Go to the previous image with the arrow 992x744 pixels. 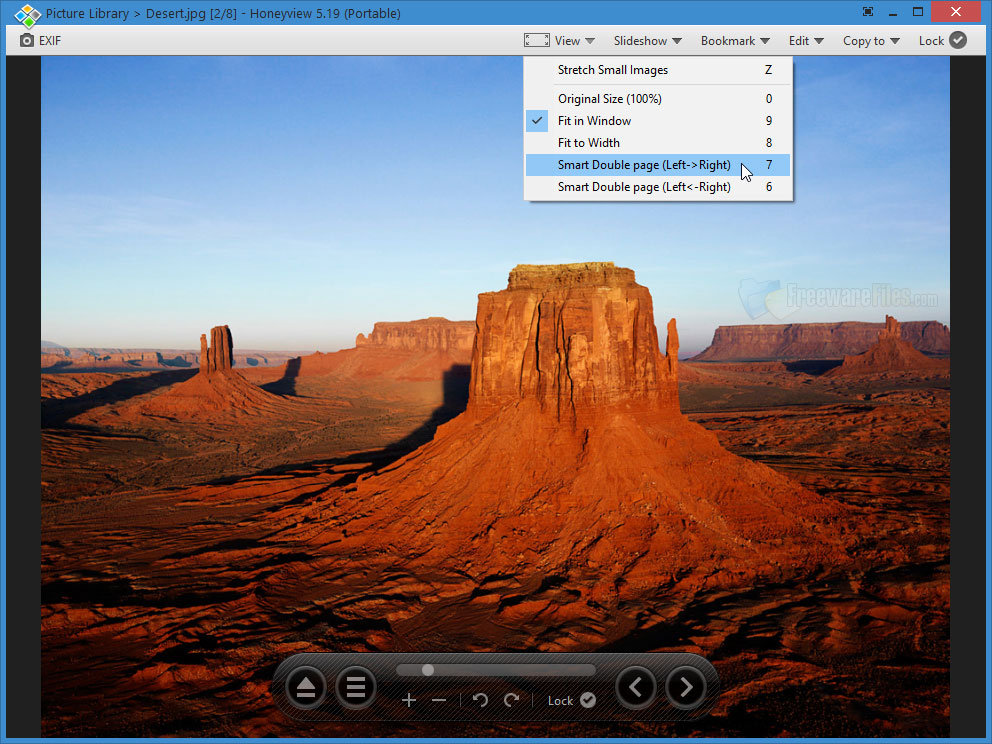point(636,687)
